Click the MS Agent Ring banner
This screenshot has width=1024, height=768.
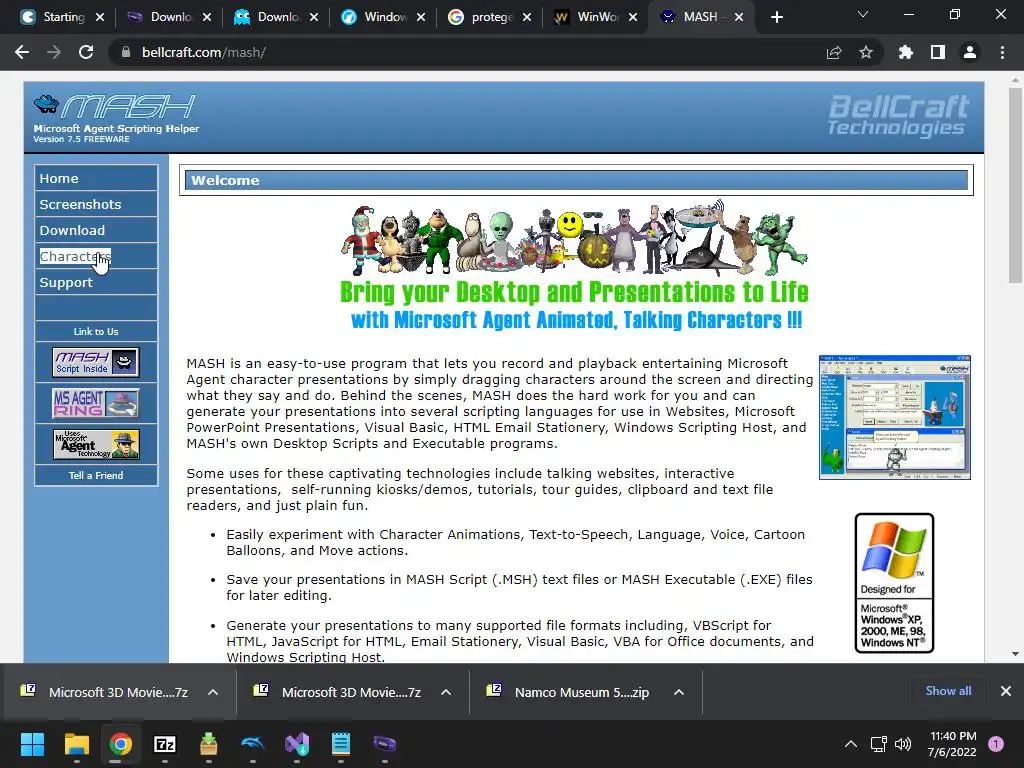[96, 403]
